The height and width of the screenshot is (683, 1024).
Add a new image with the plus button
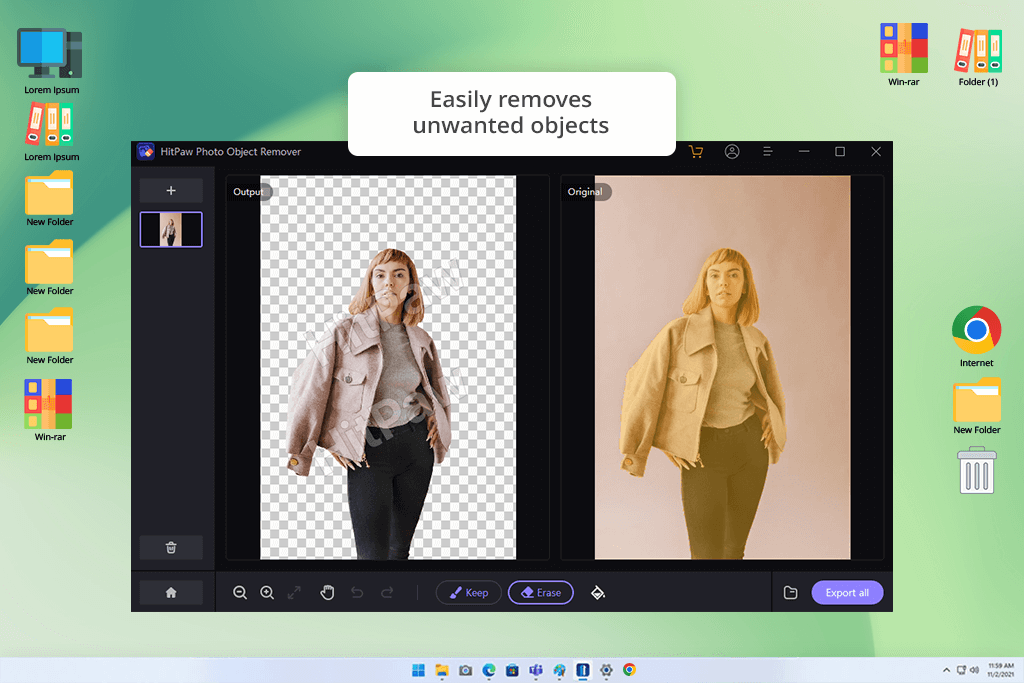pyautogui.click(x=171, y=191)
